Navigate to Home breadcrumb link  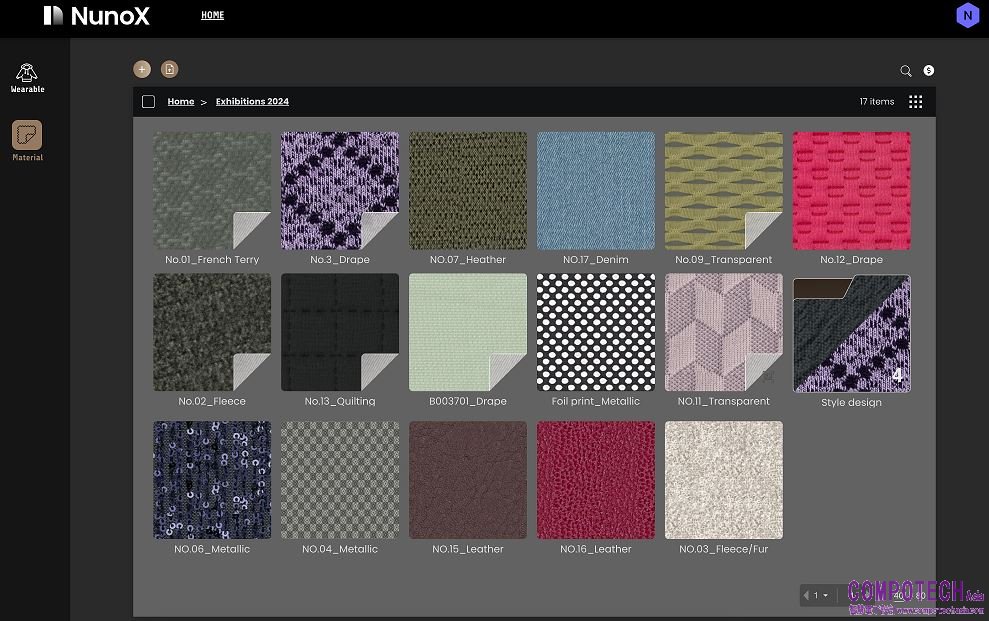181,102
